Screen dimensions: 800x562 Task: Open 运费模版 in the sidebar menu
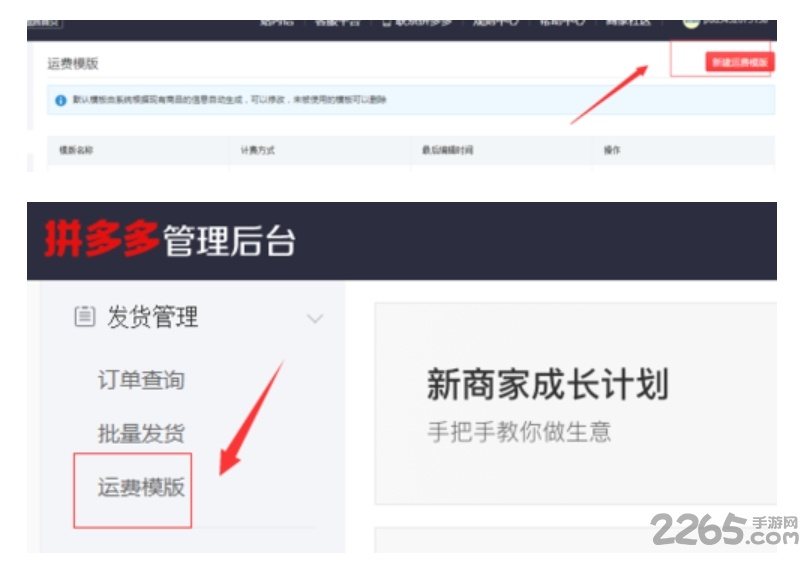pyautogui.click(x=141, y=488)
